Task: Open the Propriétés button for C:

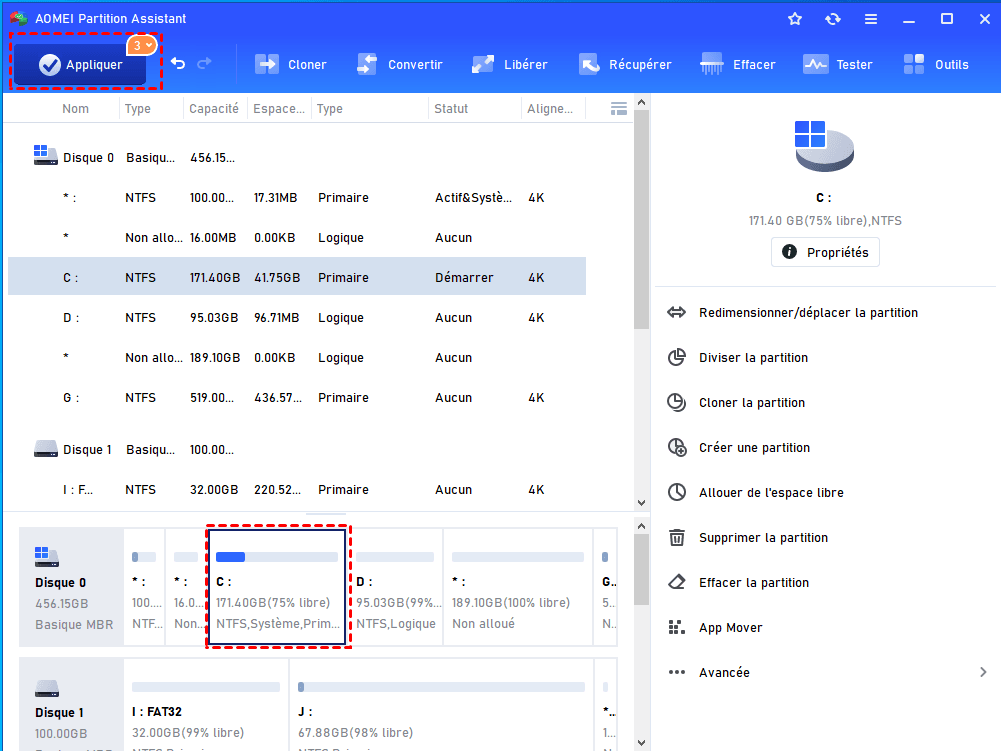Action: coord(825,253)
